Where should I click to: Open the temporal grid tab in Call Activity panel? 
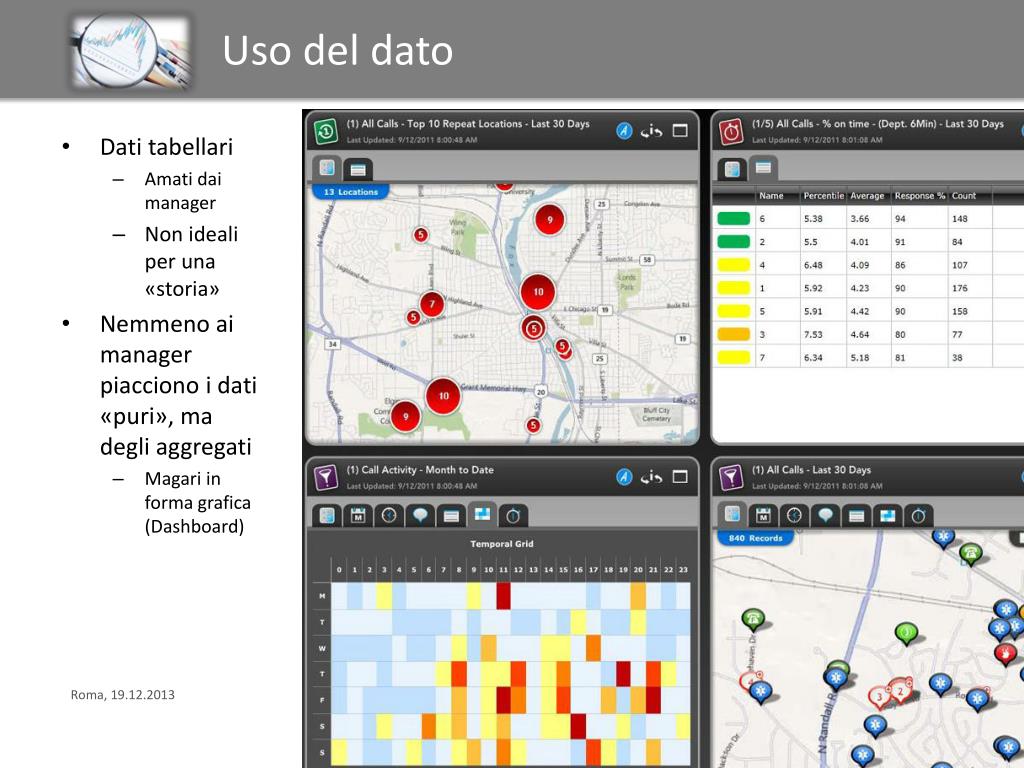pos(482,515)
